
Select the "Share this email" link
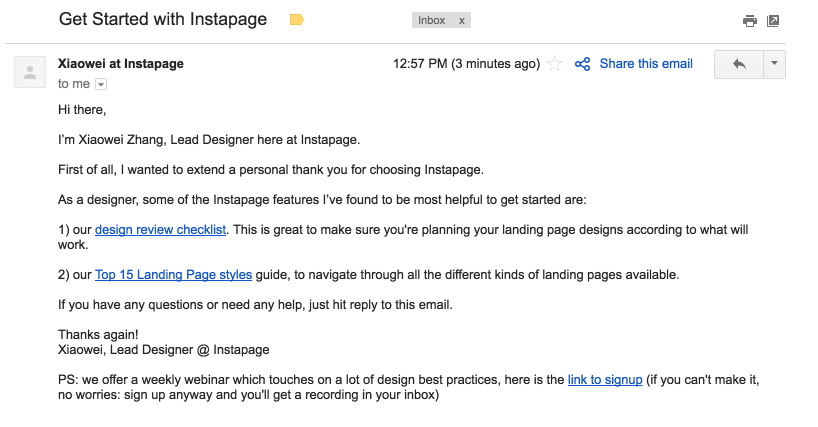tap(646, 64)
